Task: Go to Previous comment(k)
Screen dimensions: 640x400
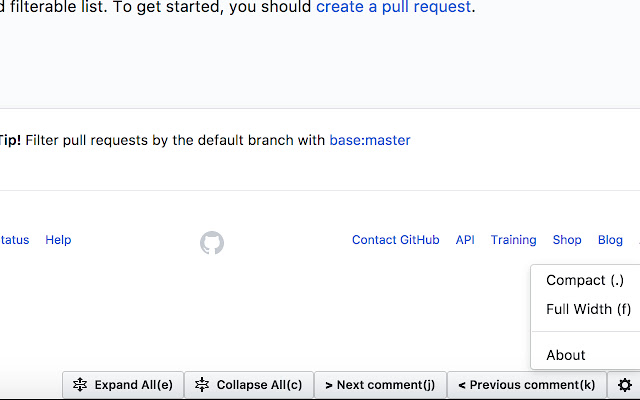Action: [526, 385]
